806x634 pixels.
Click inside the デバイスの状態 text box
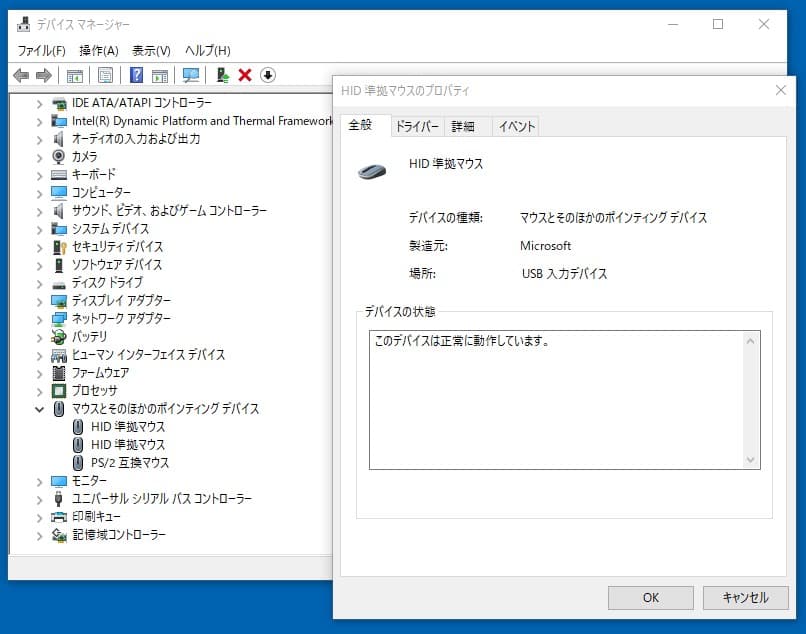tap(555, 400)
